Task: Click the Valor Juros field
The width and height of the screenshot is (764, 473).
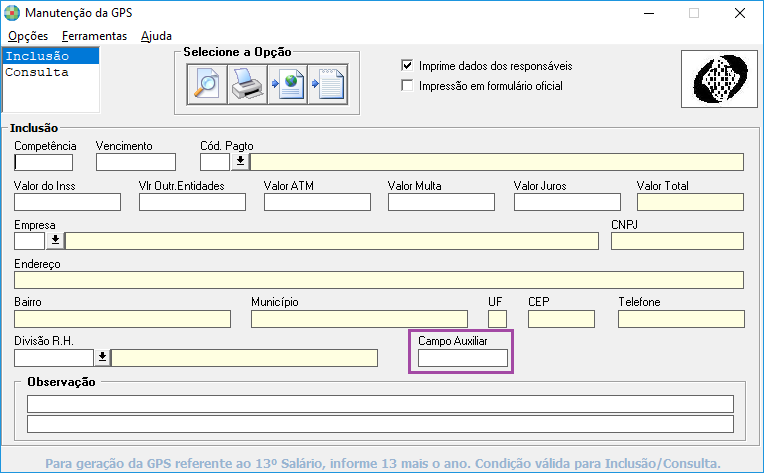Action: (x=567, y=202)
